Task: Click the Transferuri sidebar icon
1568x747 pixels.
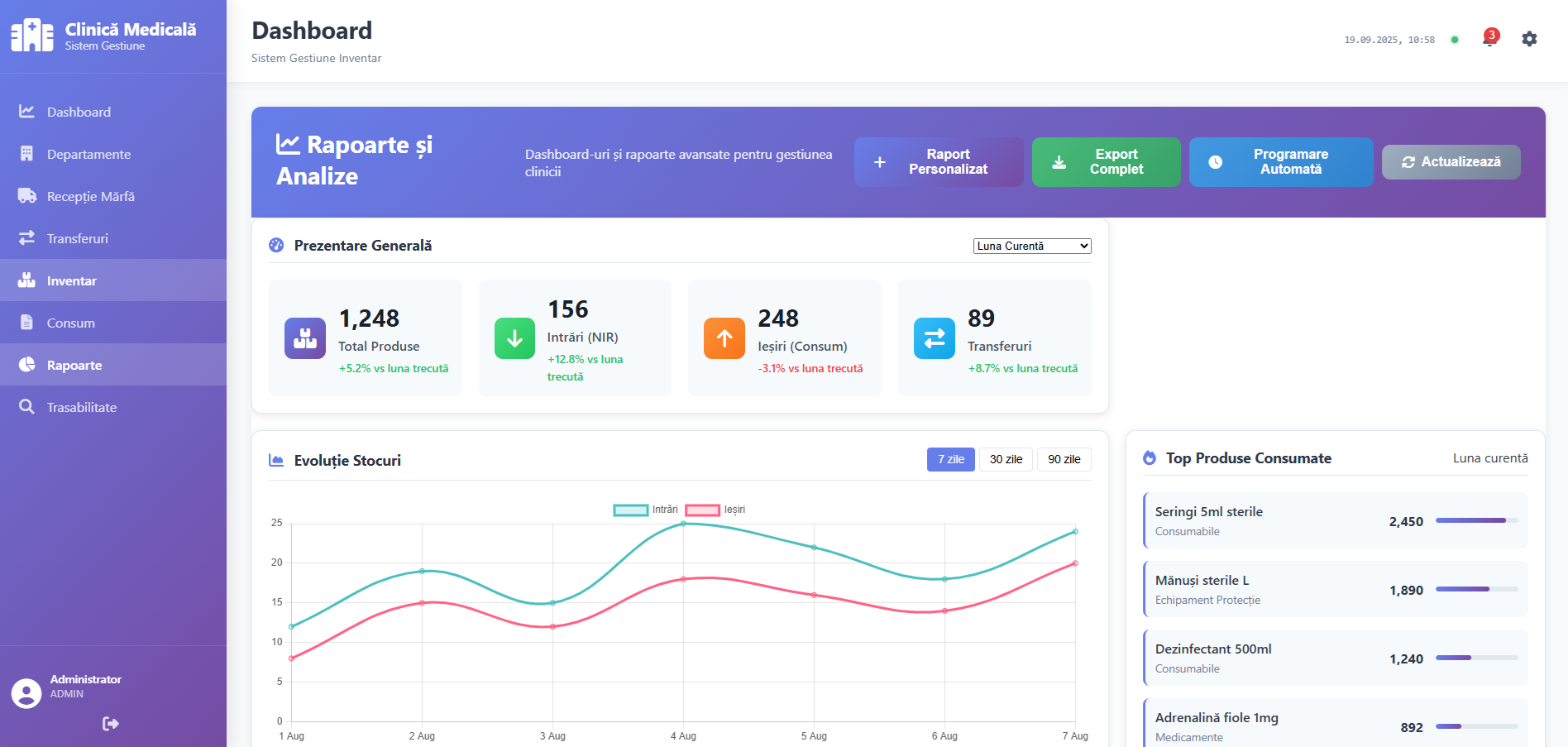Action: 25,237
